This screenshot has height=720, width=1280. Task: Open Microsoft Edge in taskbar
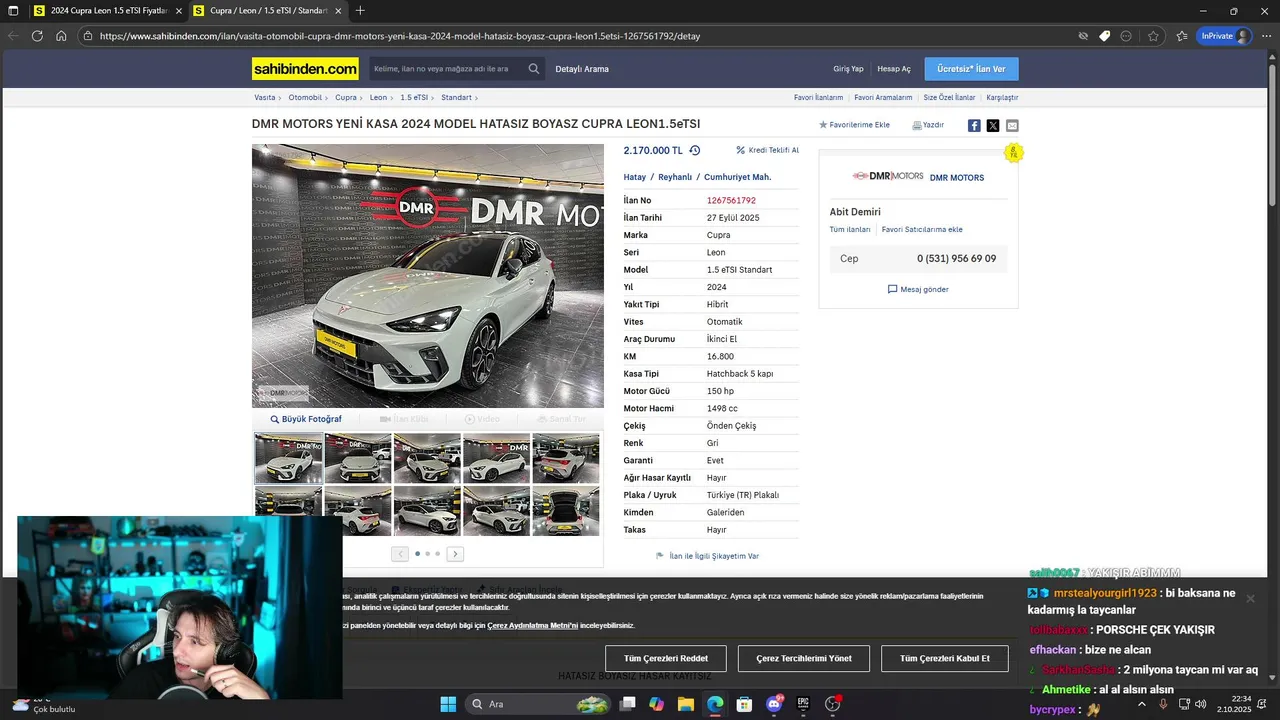coord(715,704)
